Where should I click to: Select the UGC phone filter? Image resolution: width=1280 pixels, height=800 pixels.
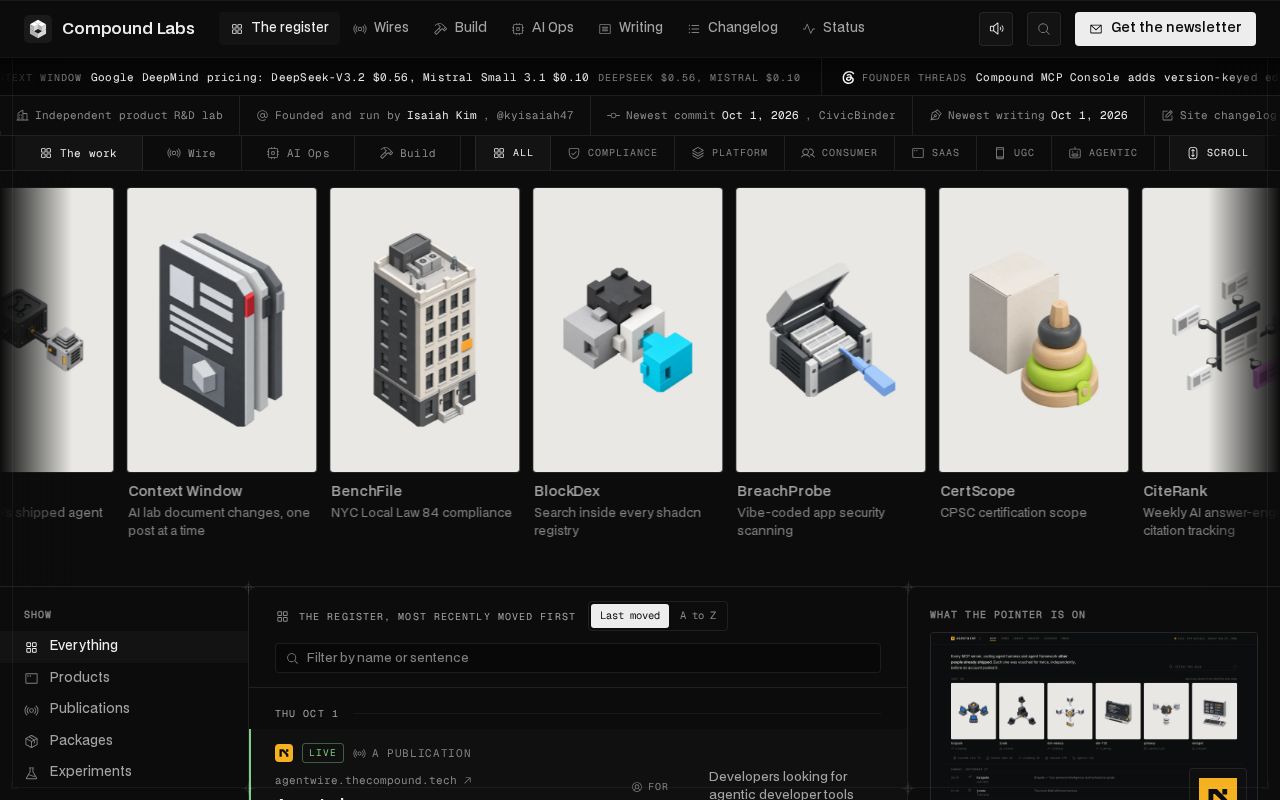(1014, 153)
